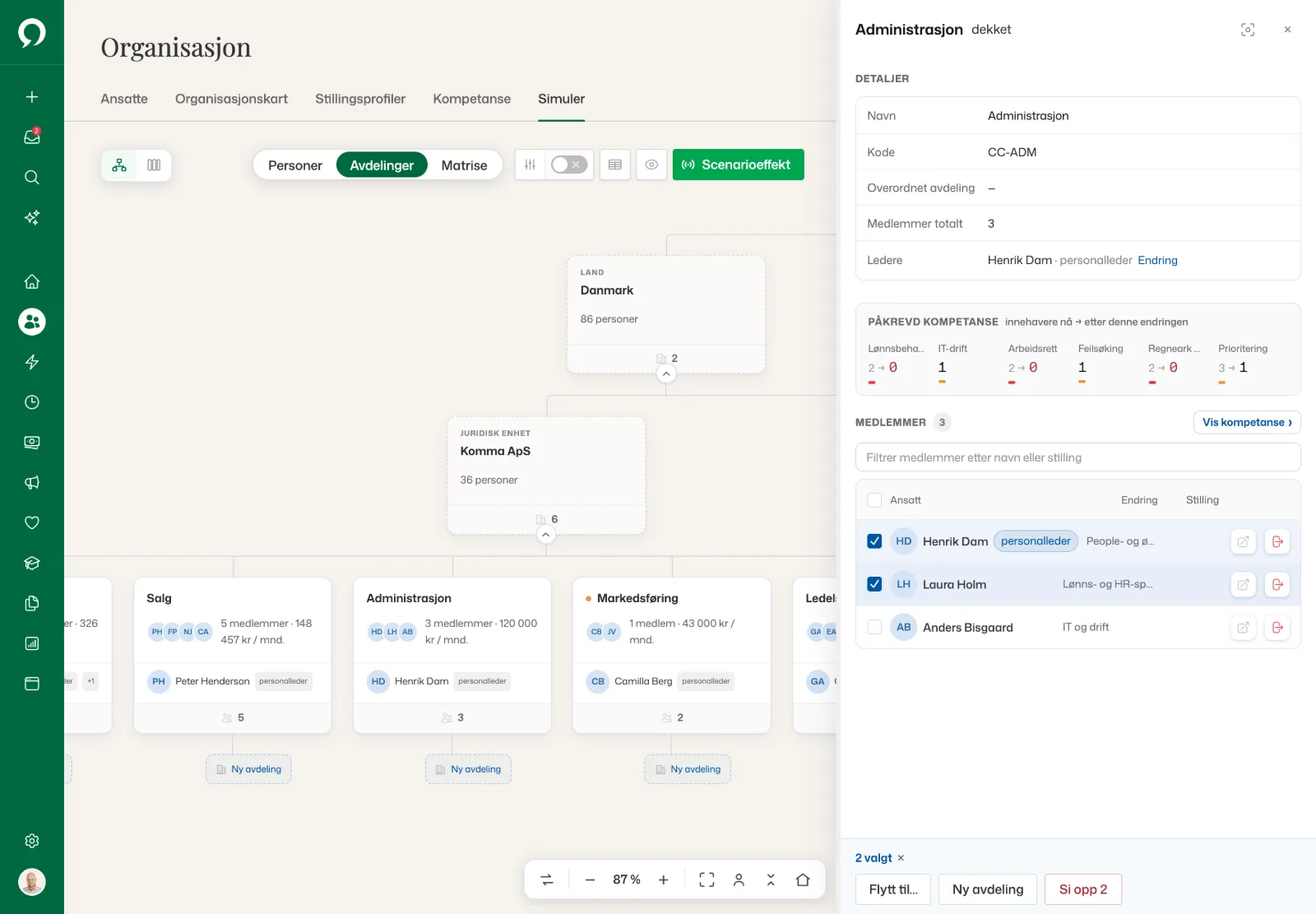Collapse the Komma ApS node chevron
Screen dimensions: 1316x914
[545, 535]
